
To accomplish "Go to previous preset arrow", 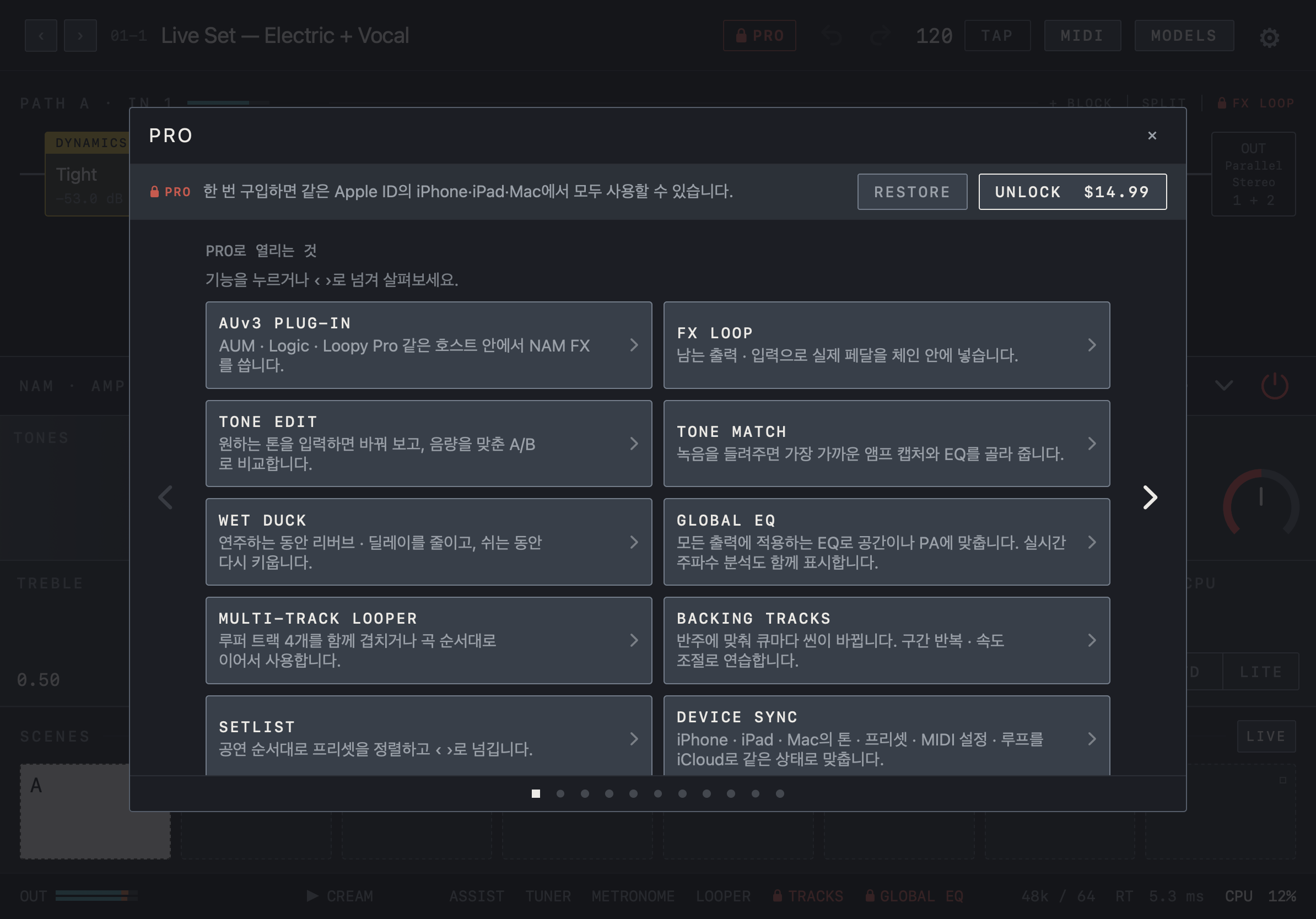I will (x=41, y=35).
